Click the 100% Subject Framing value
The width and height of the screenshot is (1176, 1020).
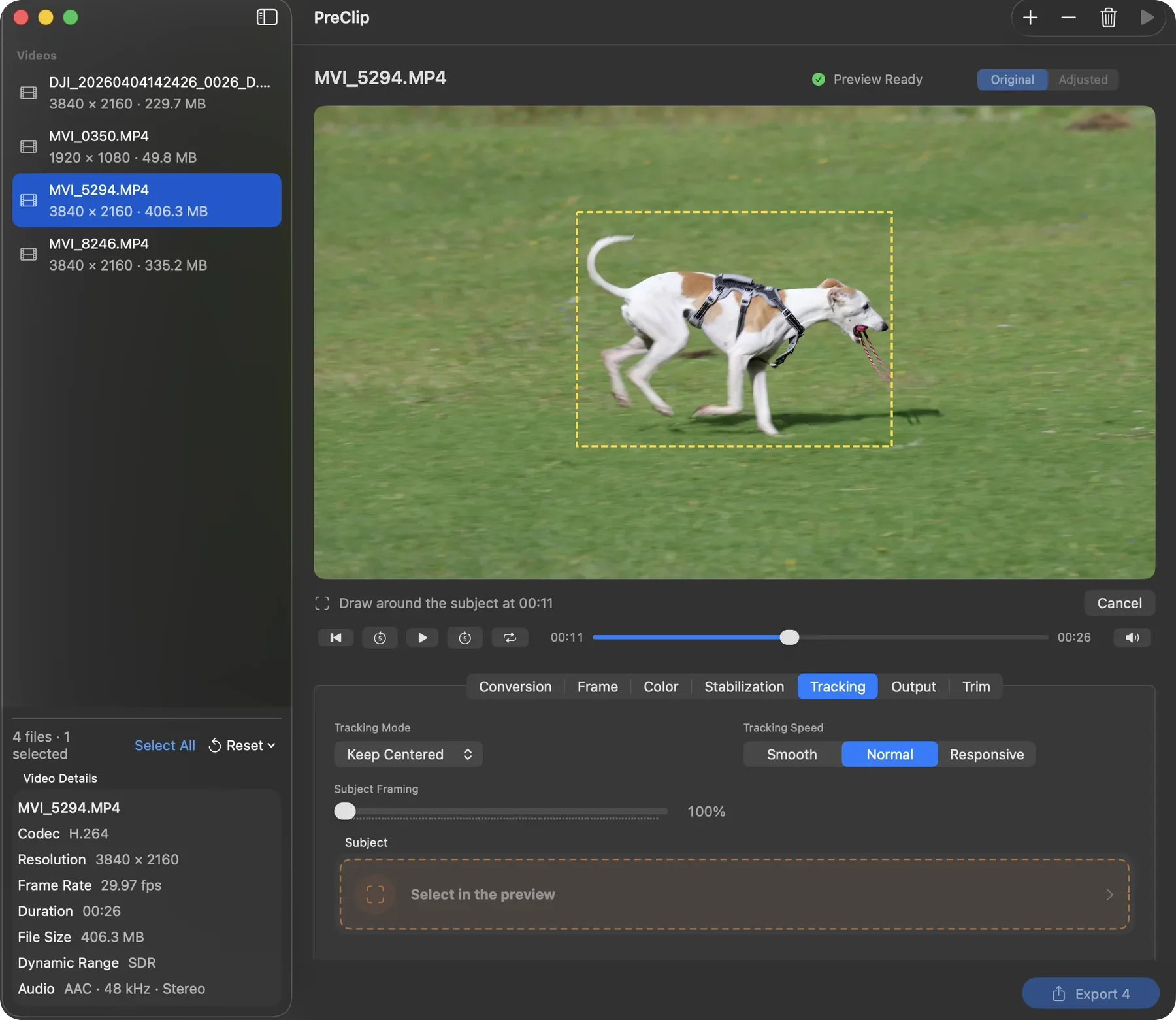706,812
